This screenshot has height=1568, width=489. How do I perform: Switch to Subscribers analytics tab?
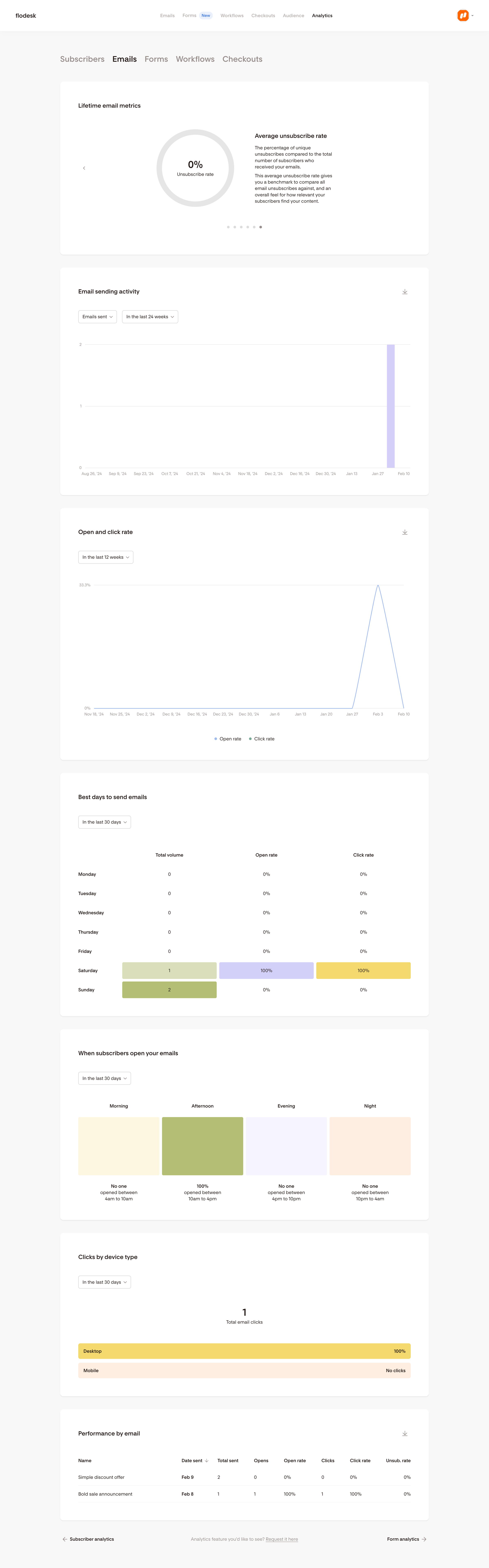coord(82,59)
